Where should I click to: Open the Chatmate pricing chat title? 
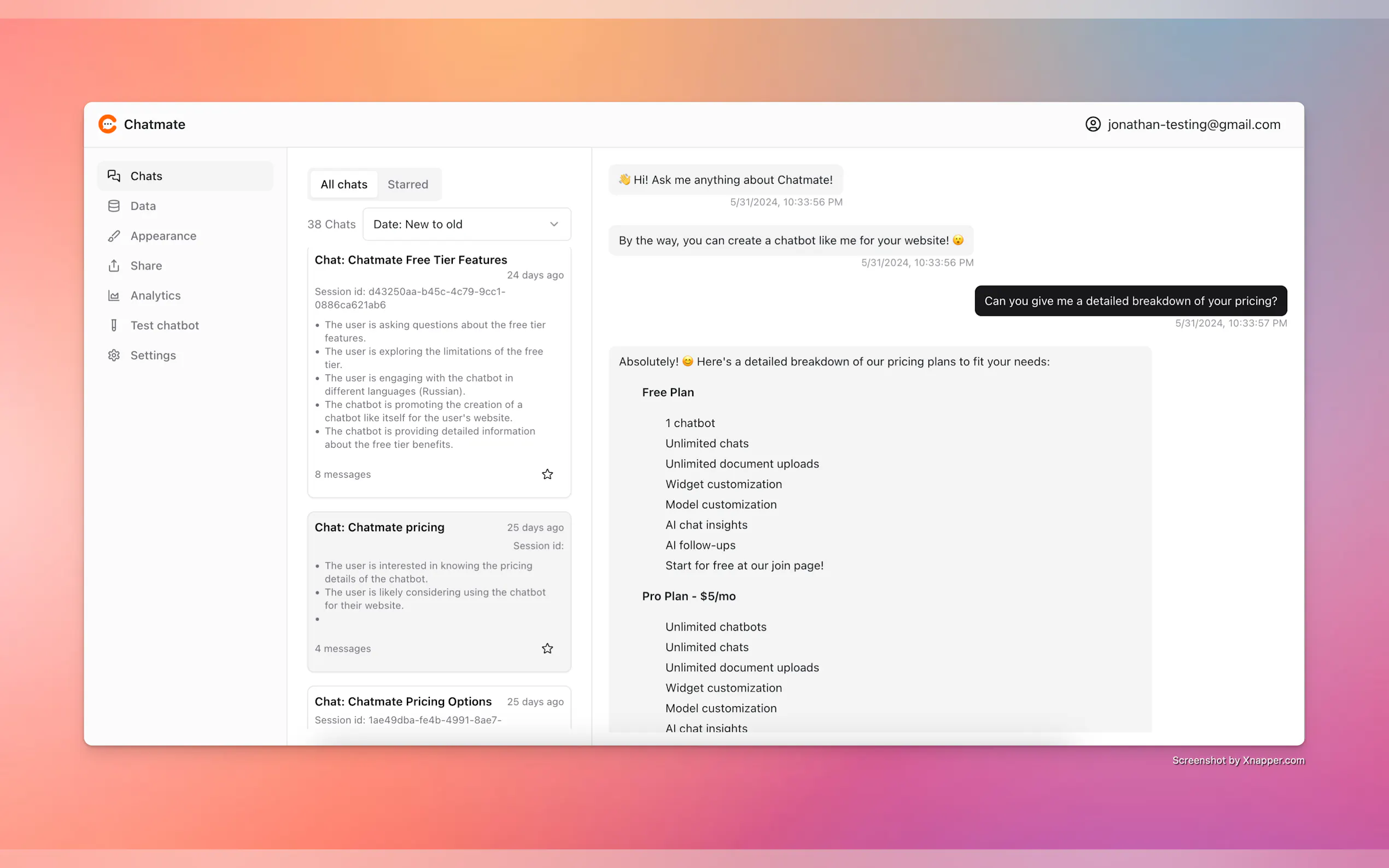379,527
